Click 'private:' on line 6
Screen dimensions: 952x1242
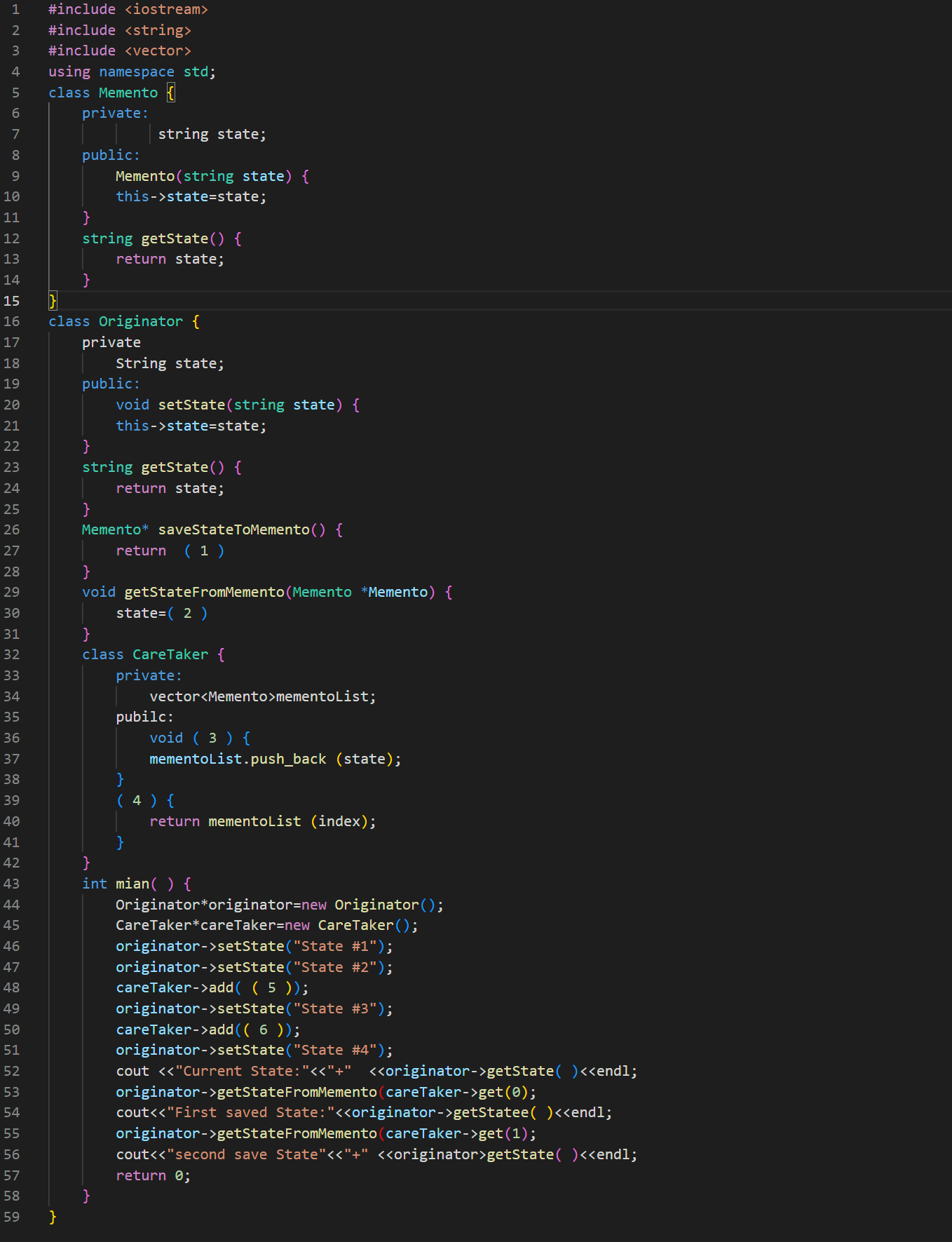pos(115,114)
